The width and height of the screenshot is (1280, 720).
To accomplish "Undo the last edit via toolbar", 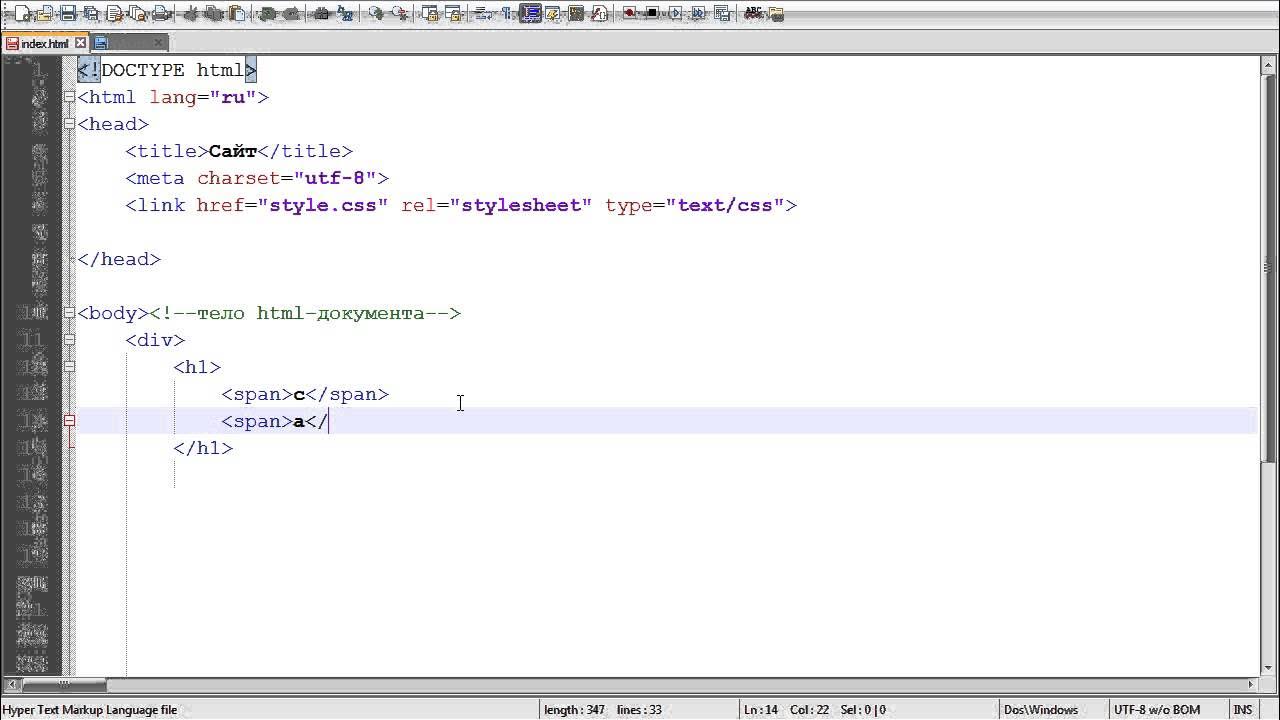I will coord(267,14).
